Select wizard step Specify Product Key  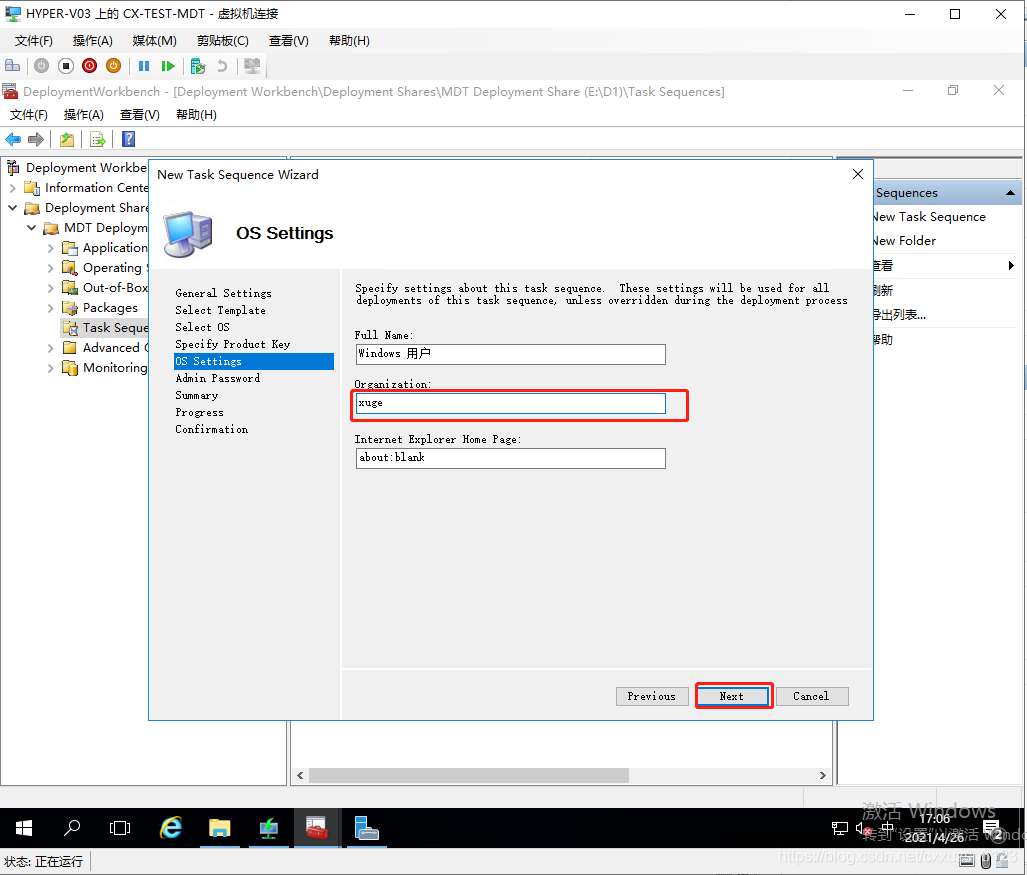pos(233,344)
